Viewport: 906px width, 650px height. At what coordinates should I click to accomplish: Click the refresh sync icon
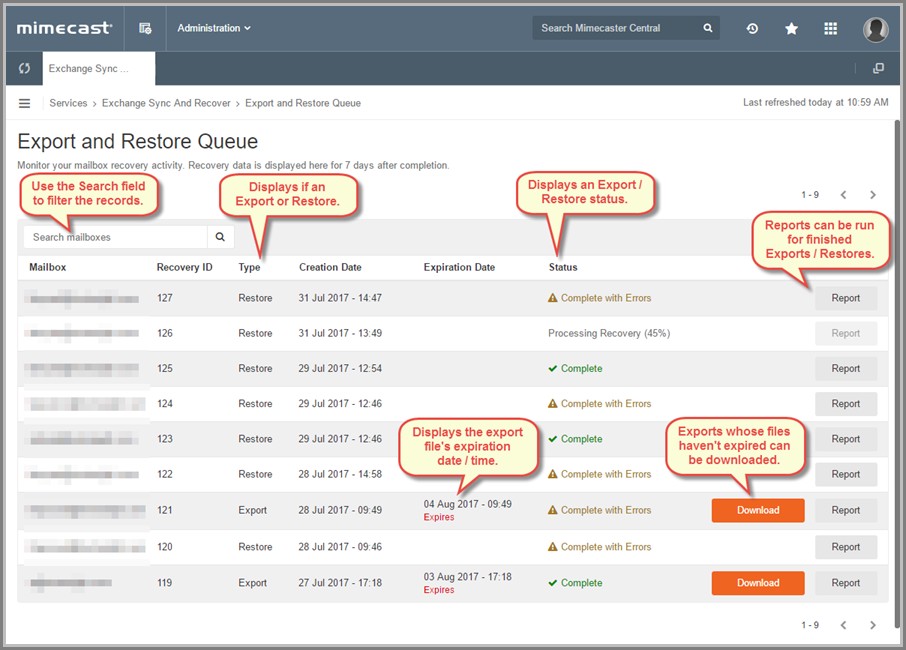point(25,68)
